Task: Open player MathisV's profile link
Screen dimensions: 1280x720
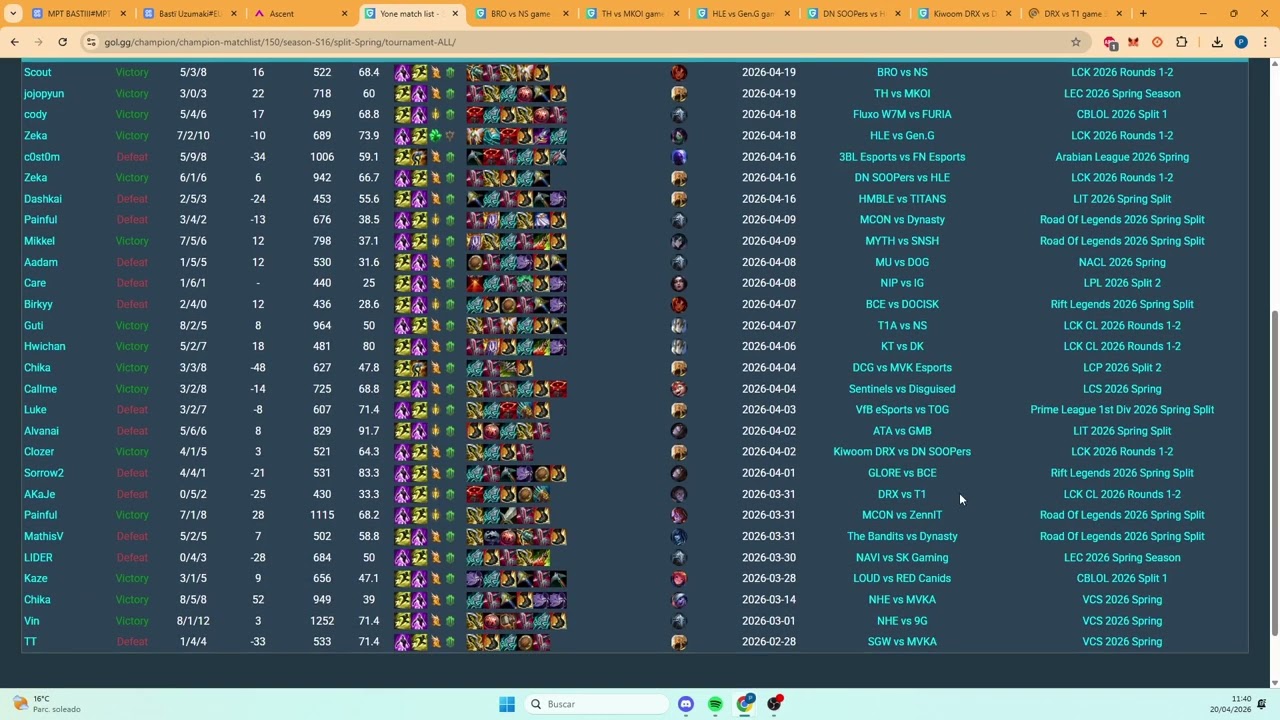Action: point(44,536)
